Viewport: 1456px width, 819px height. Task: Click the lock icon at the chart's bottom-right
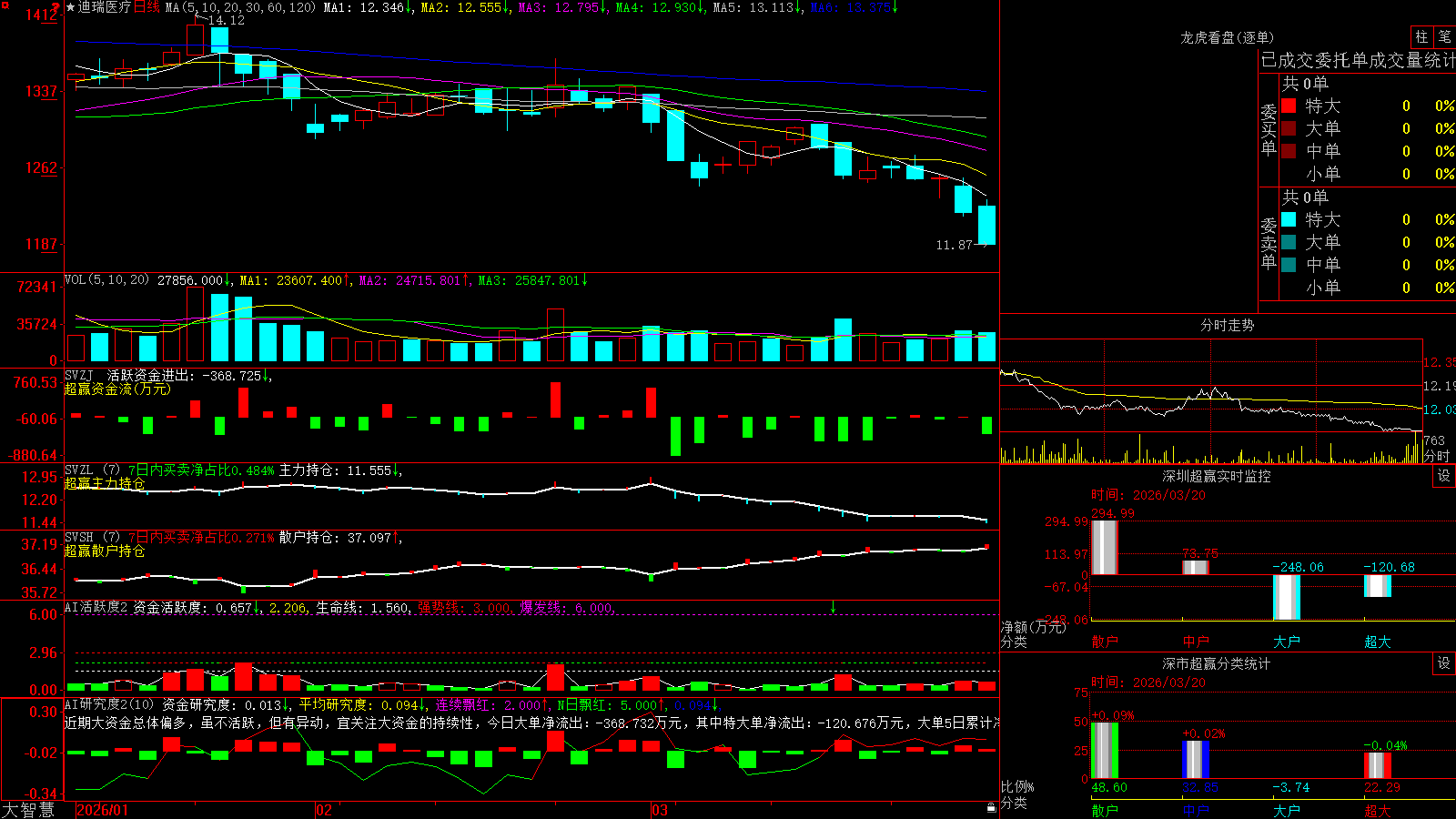coord(992,807)
